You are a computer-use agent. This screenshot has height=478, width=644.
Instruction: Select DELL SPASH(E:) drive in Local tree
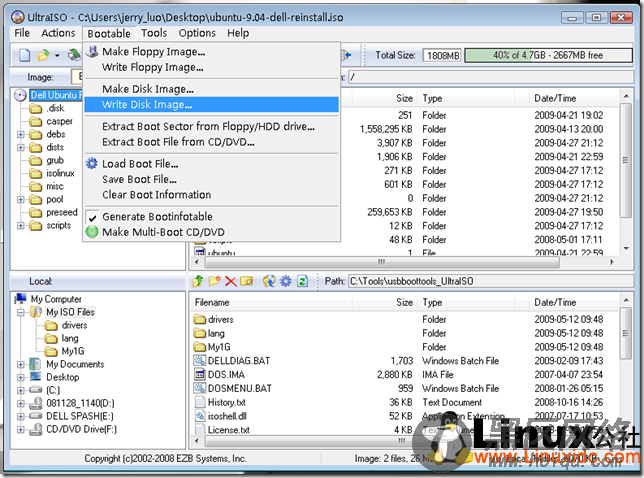[79, 416]
